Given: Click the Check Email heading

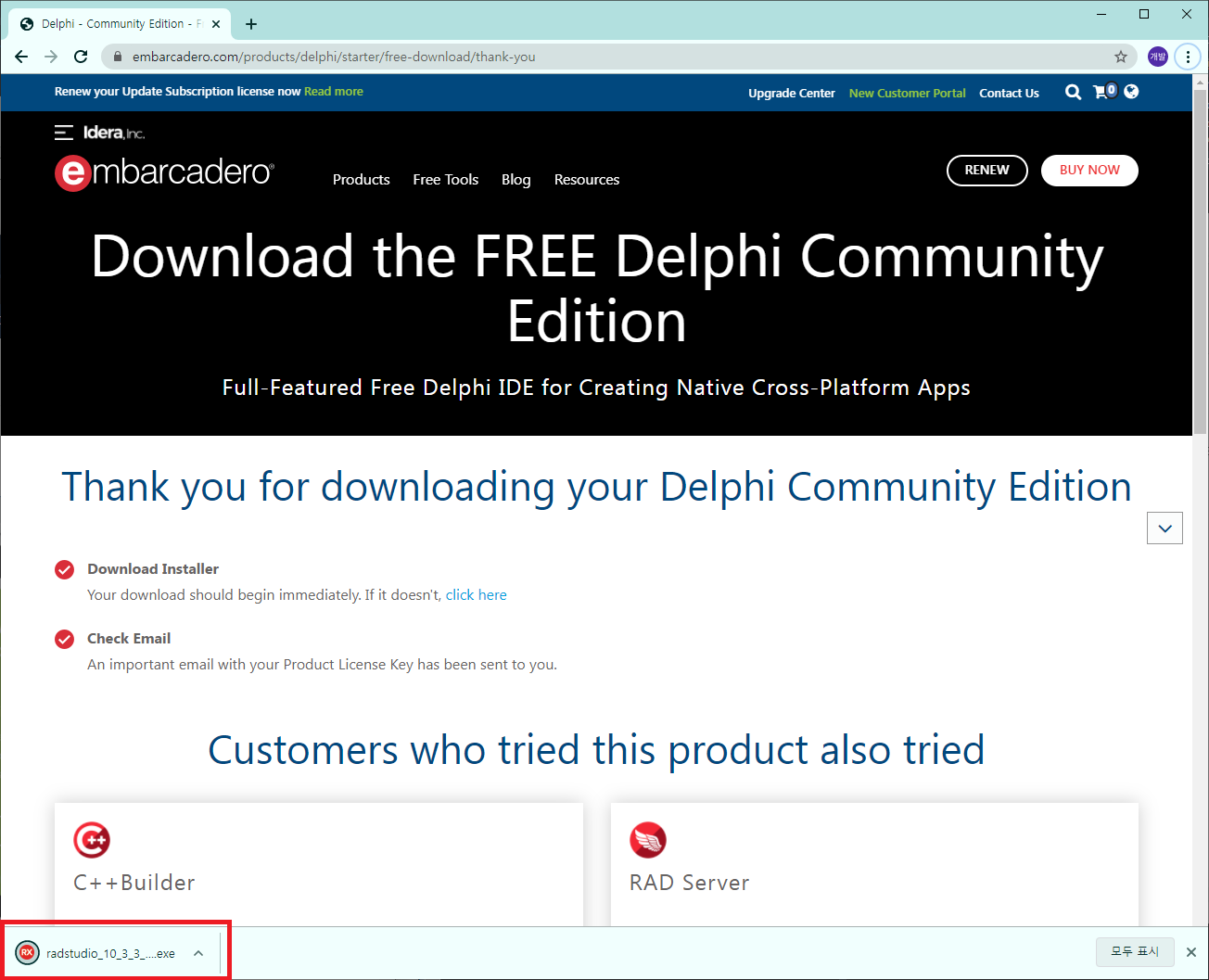Looking at the screenshot, I should [x=129, y=639].
